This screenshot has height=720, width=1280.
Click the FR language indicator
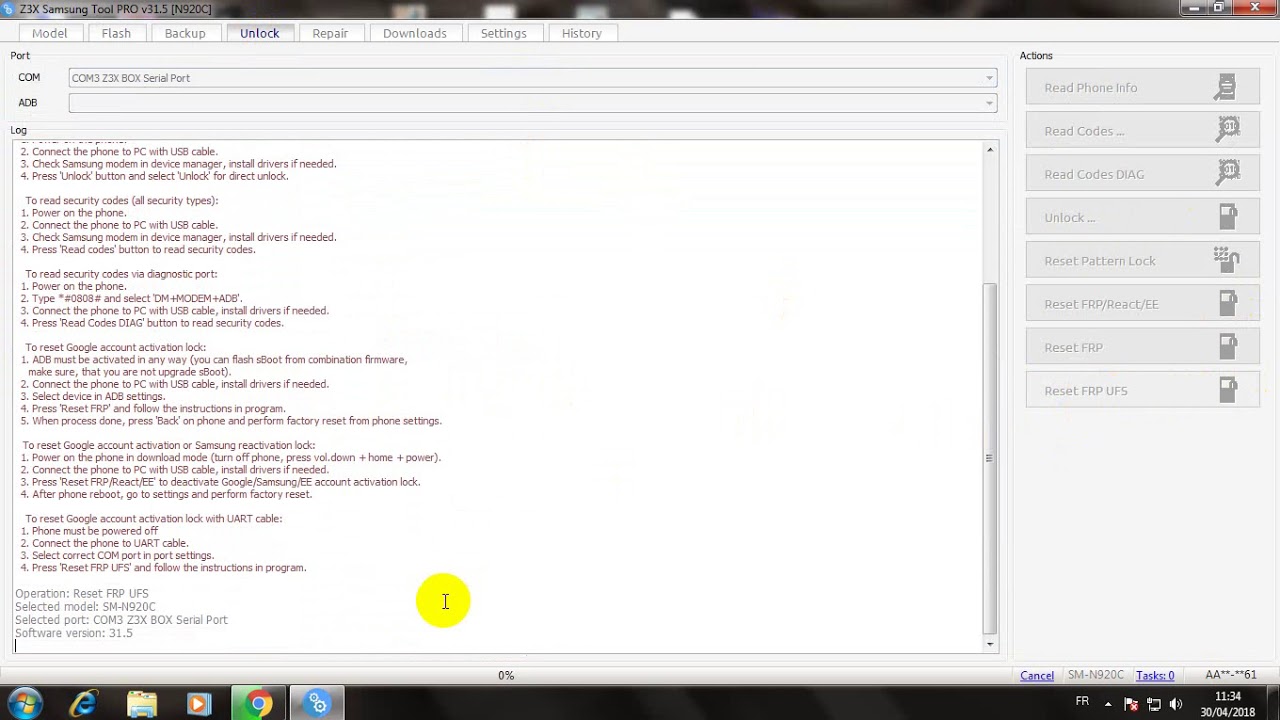coord(1082,702)
